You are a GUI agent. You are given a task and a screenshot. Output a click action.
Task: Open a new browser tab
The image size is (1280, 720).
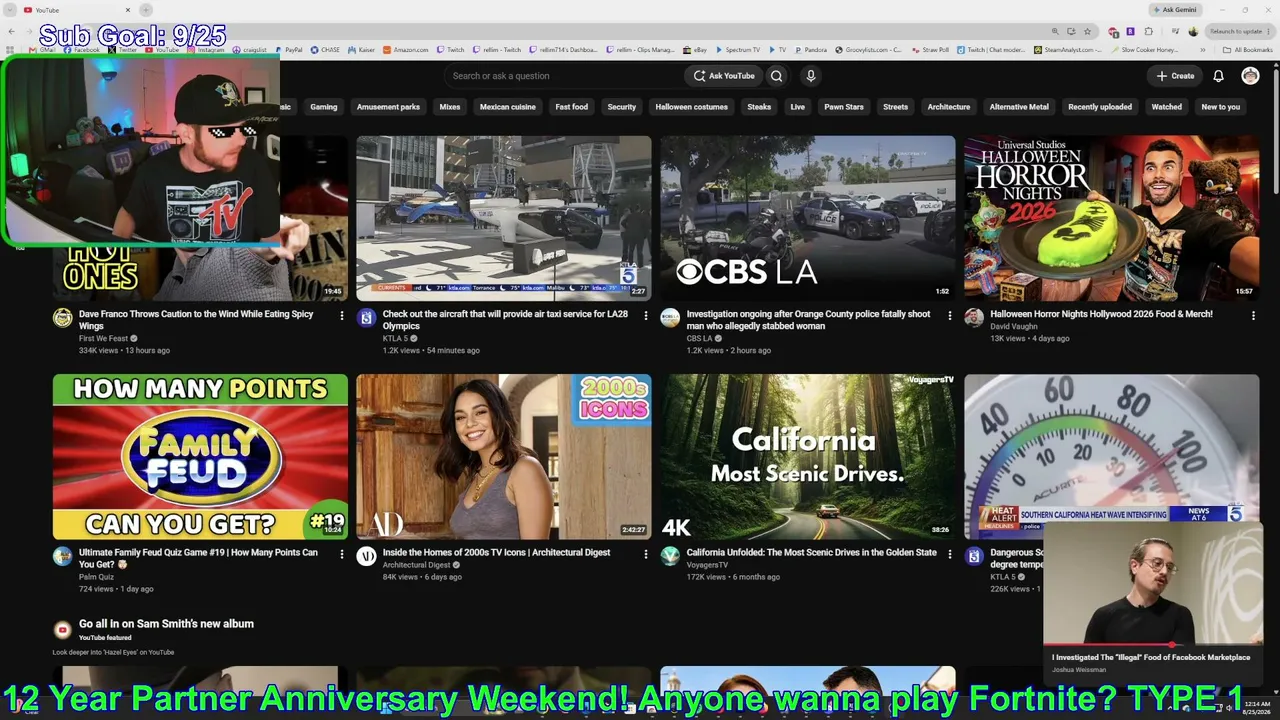point(146,10)
